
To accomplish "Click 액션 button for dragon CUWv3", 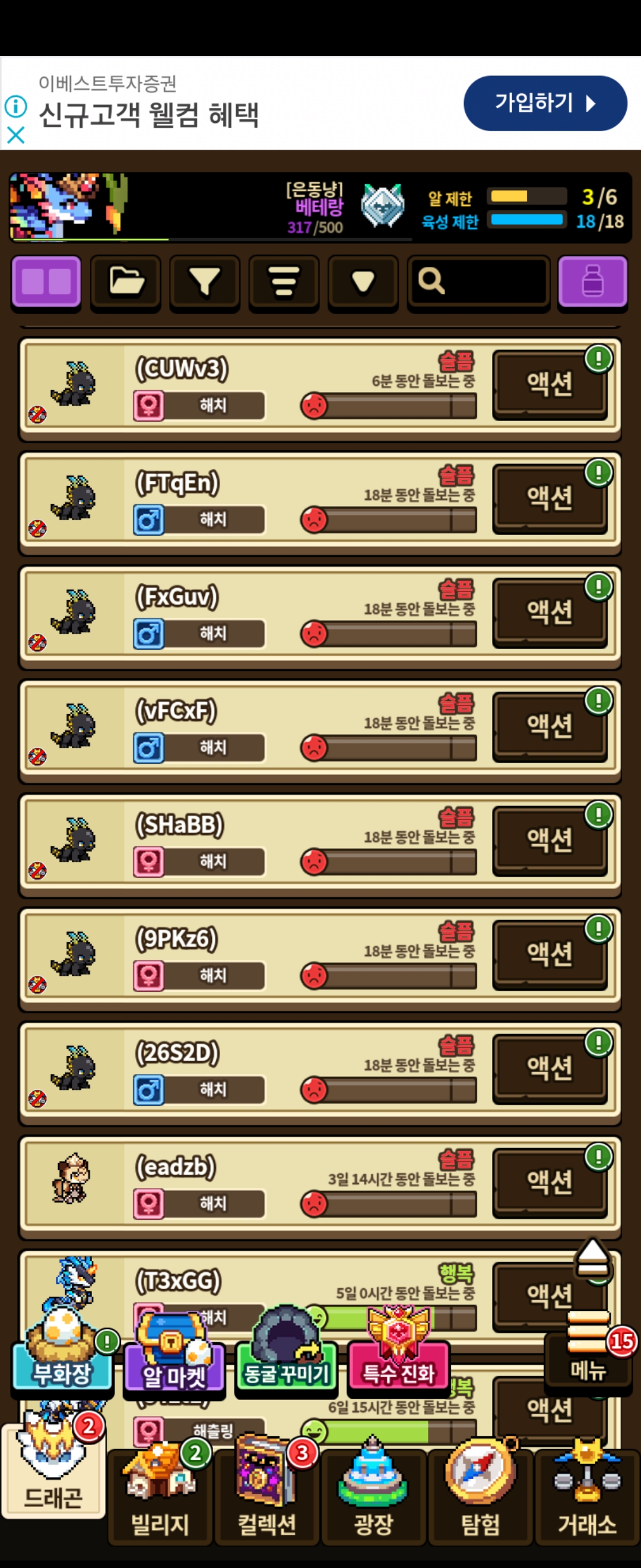I will point(550,384).
